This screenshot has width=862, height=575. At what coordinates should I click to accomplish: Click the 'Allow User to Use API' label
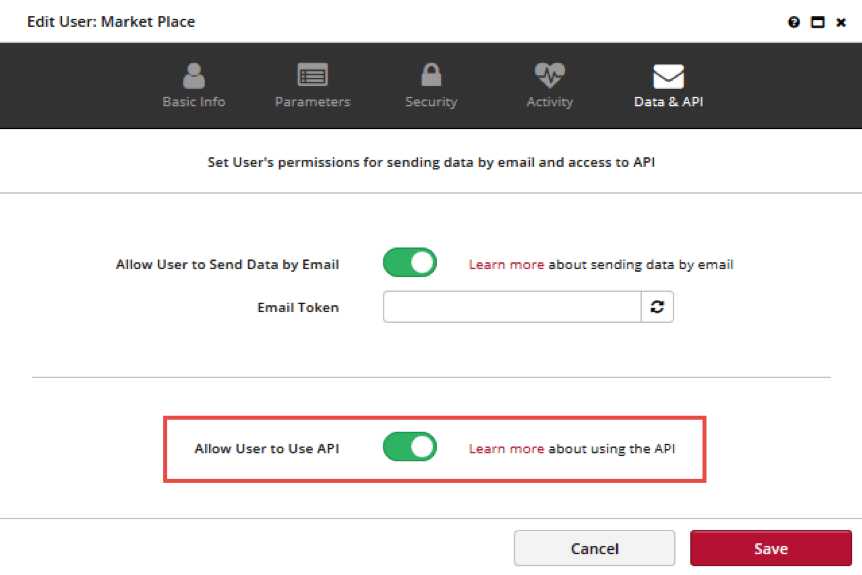coord(267,449)
